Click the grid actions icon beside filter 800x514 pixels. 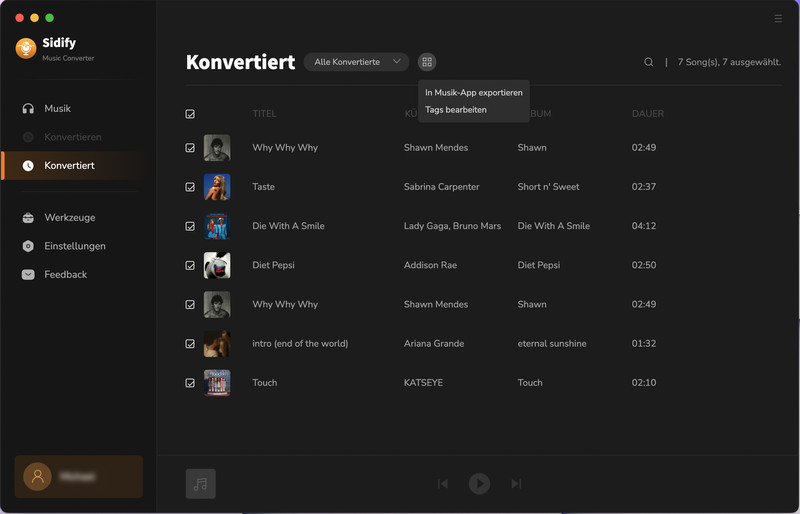pyautogui.click(x=427, y=62)
